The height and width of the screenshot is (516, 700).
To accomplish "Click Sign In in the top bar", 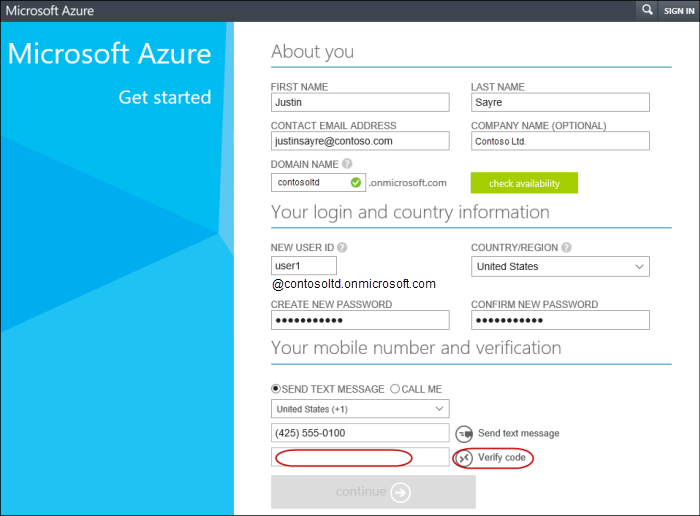I will coord(679,10).
